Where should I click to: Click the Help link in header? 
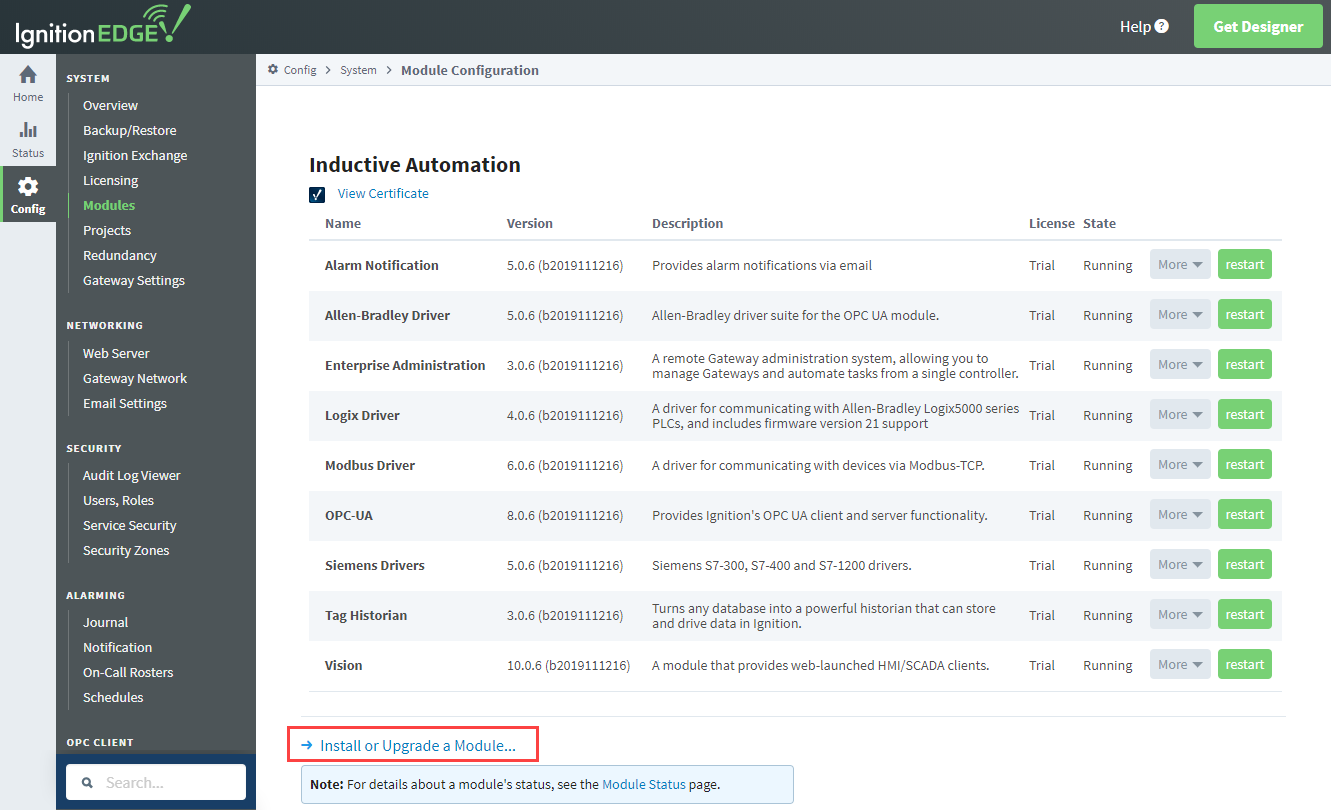click(x=1135, y=27)
